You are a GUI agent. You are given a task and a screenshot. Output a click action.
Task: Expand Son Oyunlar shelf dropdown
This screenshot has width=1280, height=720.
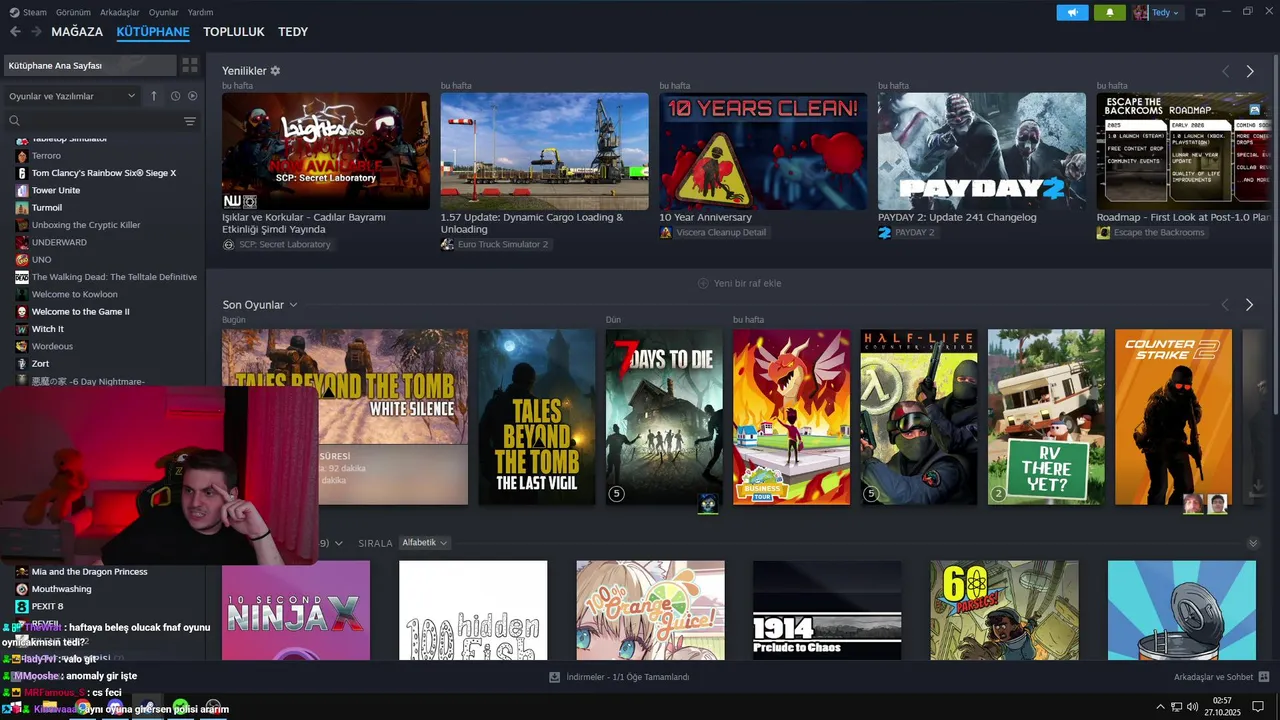tap(293, 305)
